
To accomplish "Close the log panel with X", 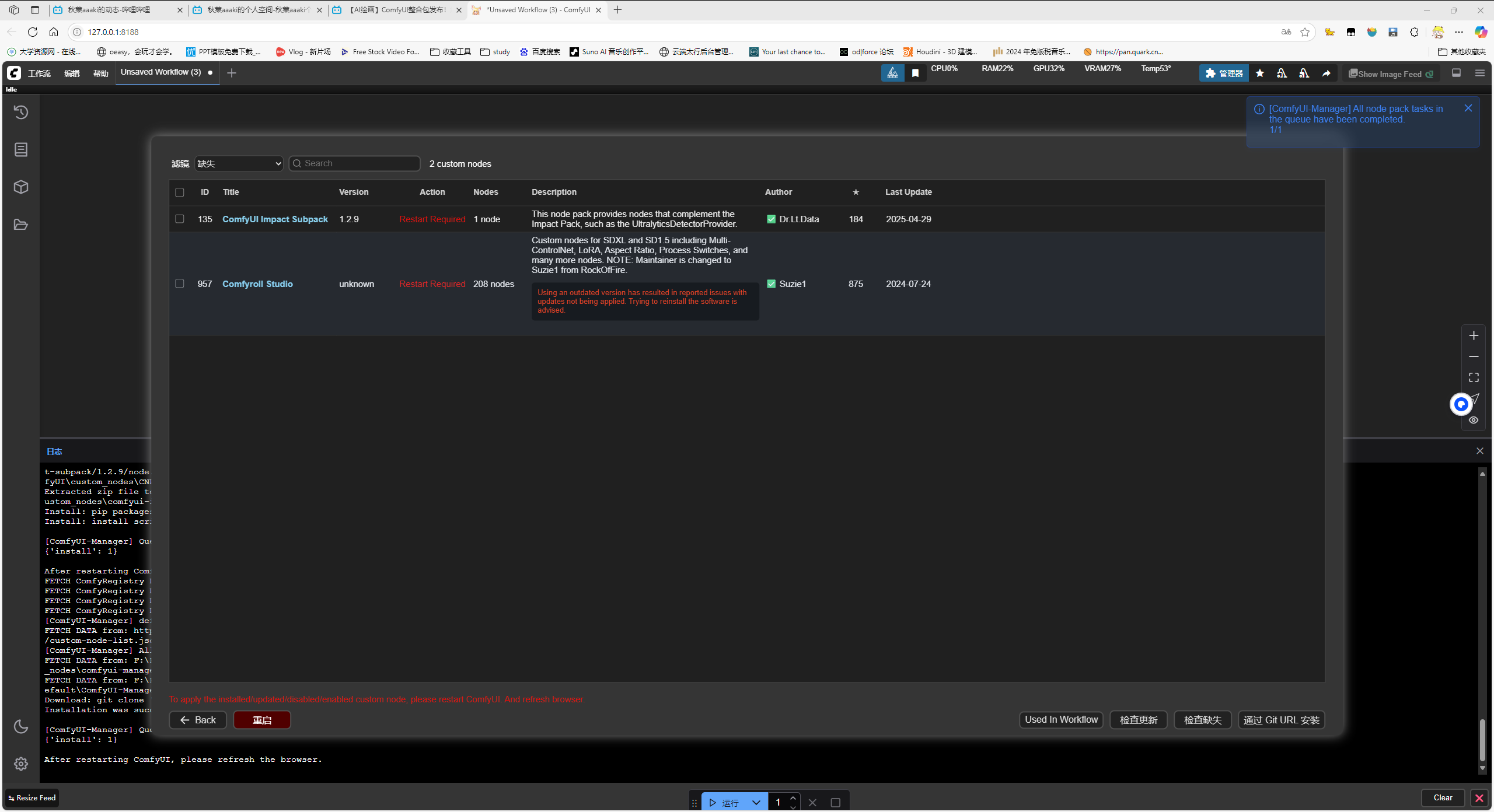I will tap(1480, 451).
